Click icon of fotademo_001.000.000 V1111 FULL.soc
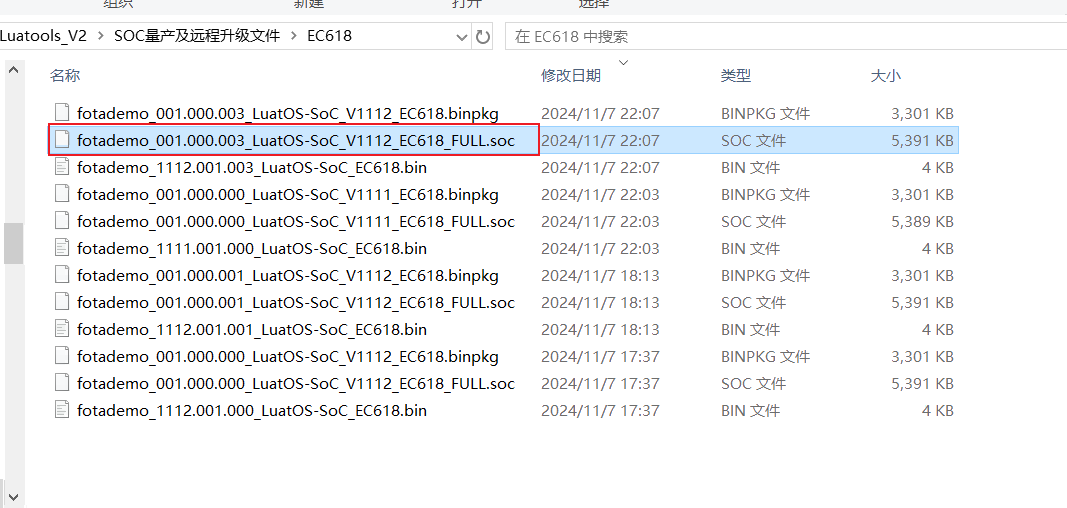The height and width of the screenshot is (508, 1067). (x=62, y=221)
